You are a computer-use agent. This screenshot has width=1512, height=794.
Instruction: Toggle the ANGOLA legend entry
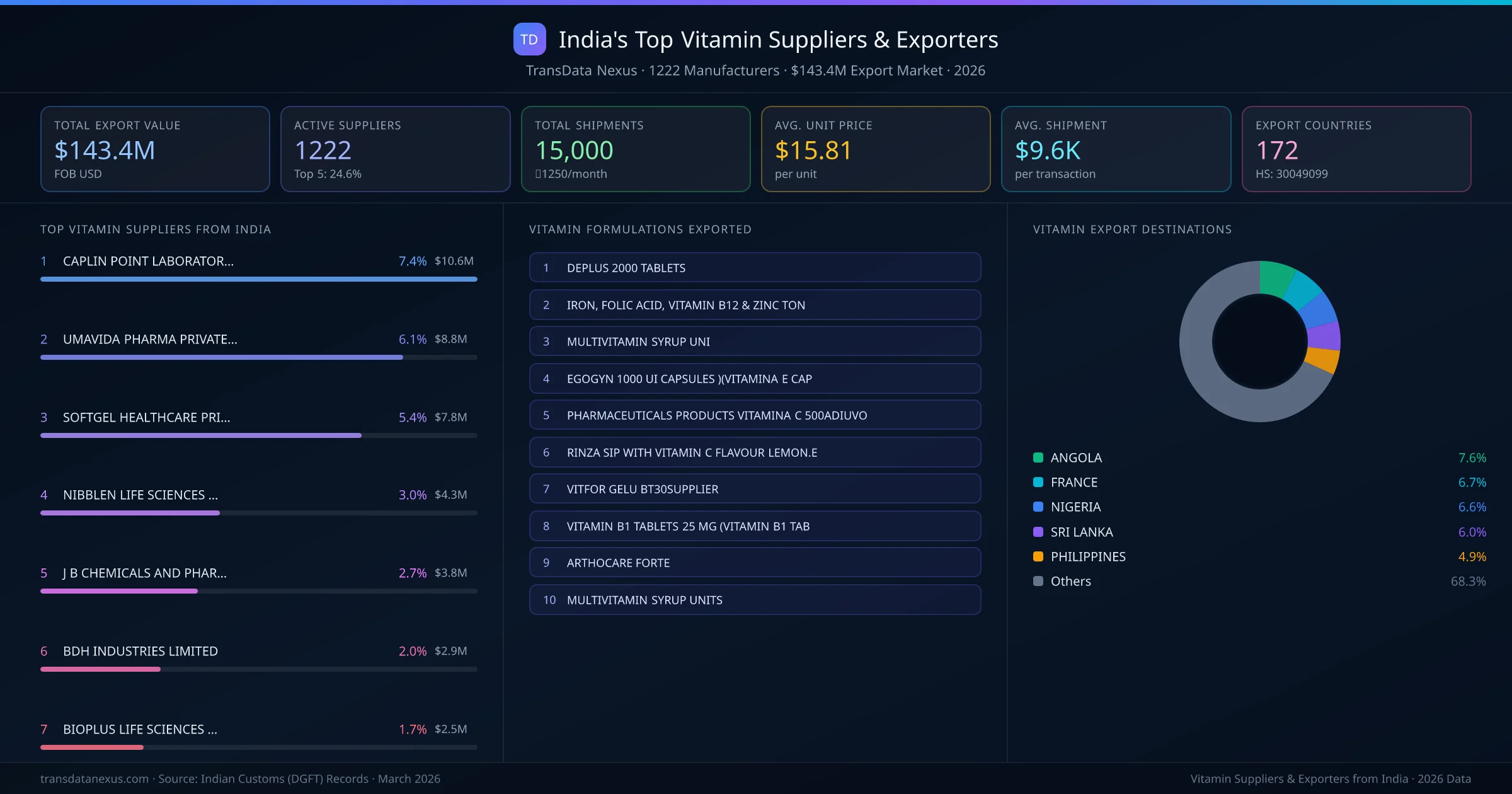point(1075,457)
